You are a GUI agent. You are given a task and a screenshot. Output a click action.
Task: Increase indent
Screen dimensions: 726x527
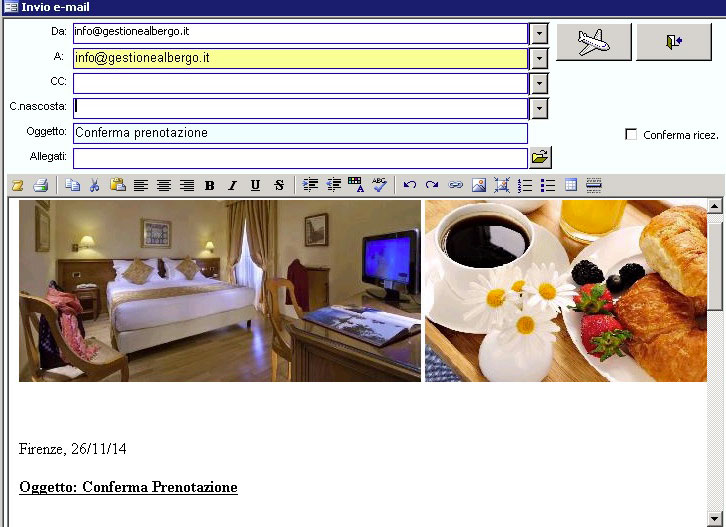[x=310, y=185]
